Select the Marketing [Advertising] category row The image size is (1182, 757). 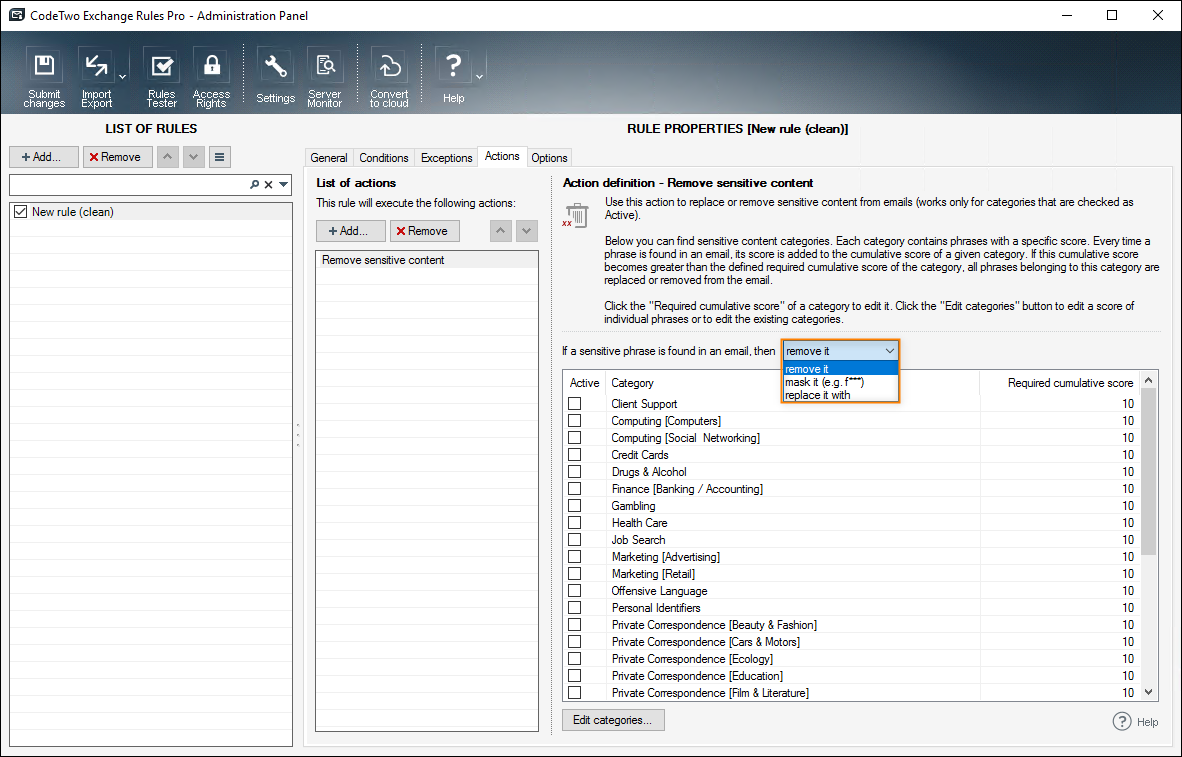click(x=851, y=556)
